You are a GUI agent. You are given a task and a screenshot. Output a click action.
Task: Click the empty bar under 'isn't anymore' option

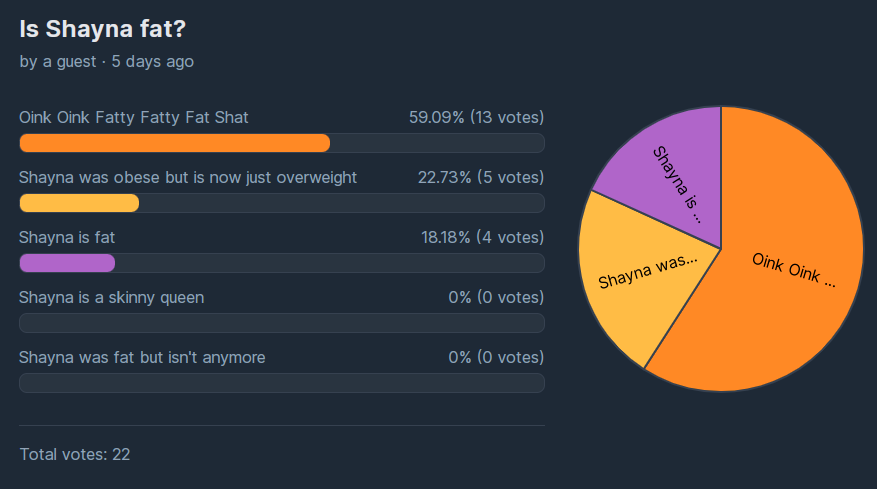[x=282, y=383]
